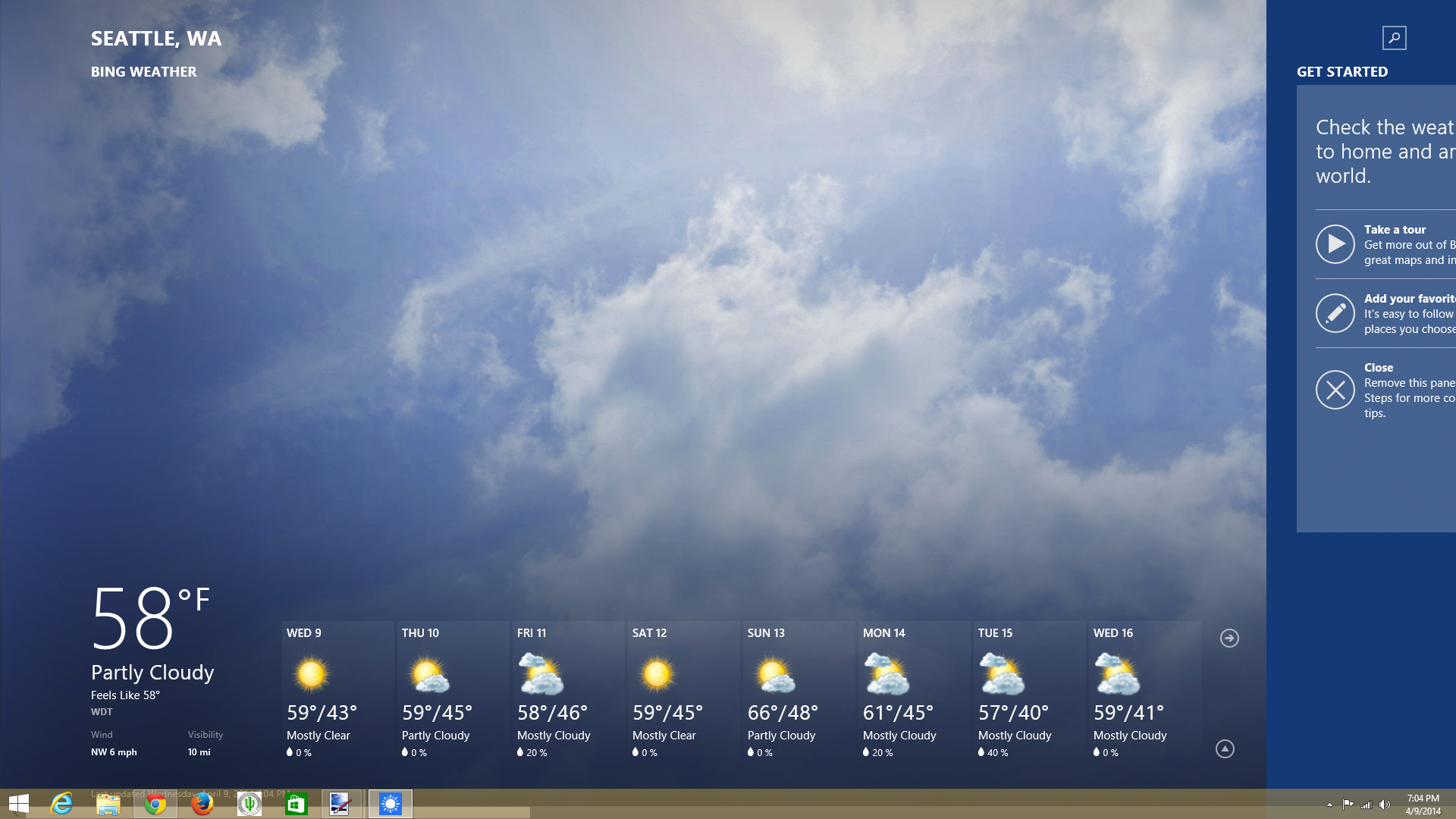
Task: Open Windows Store from taskbar
Action: (x=296, y=804)
